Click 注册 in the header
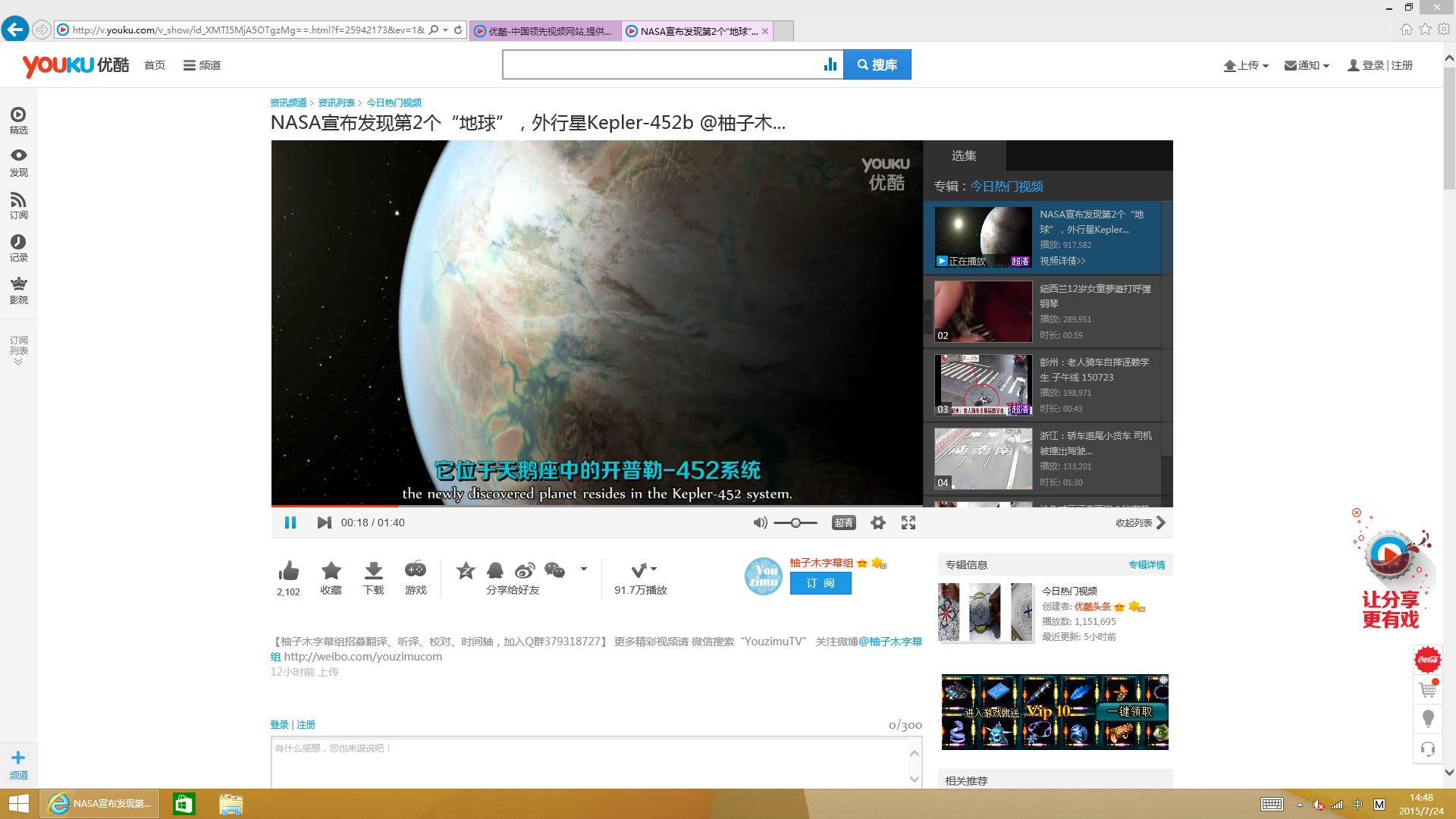 (1401, 65)
